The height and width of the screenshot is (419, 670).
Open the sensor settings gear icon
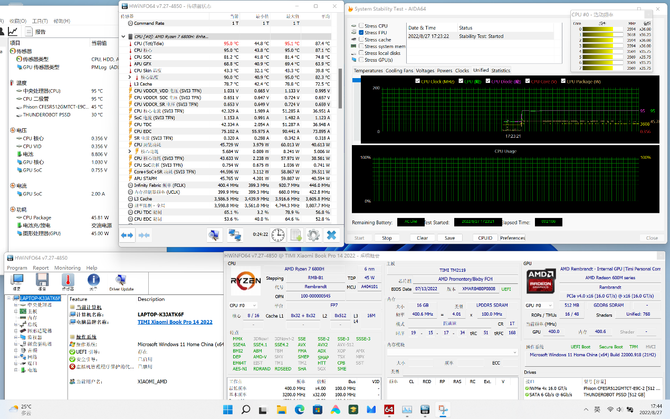[x=313, y=235]
